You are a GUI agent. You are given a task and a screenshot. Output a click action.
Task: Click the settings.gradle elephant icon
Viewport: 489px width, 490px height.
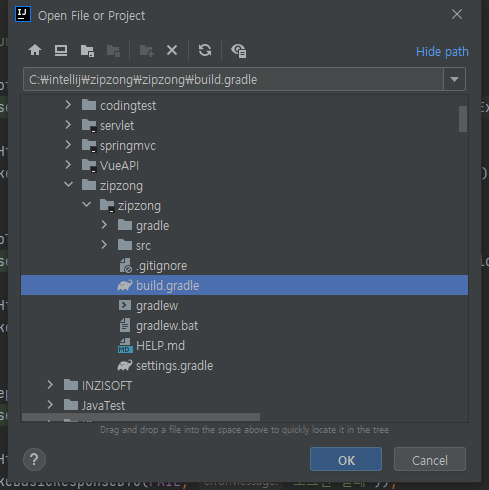125,366
